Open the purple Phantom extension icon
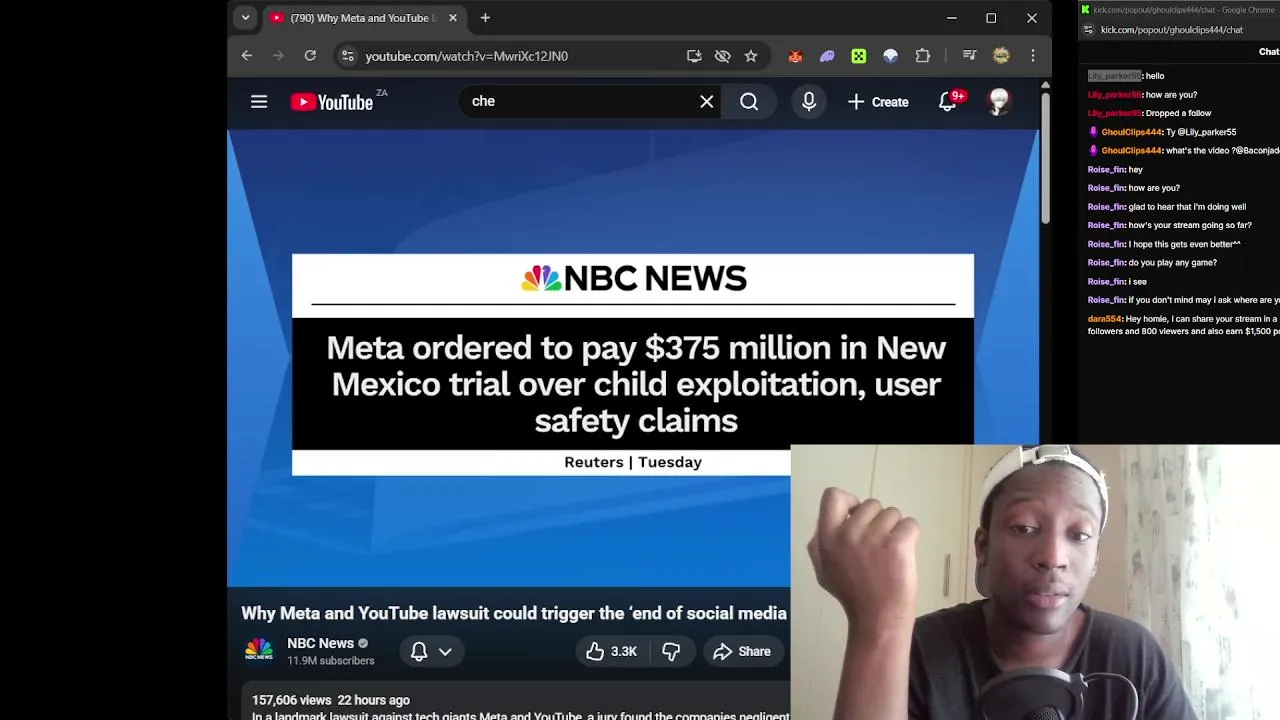Screen dimensions: 1280x720 coord(827,56)
